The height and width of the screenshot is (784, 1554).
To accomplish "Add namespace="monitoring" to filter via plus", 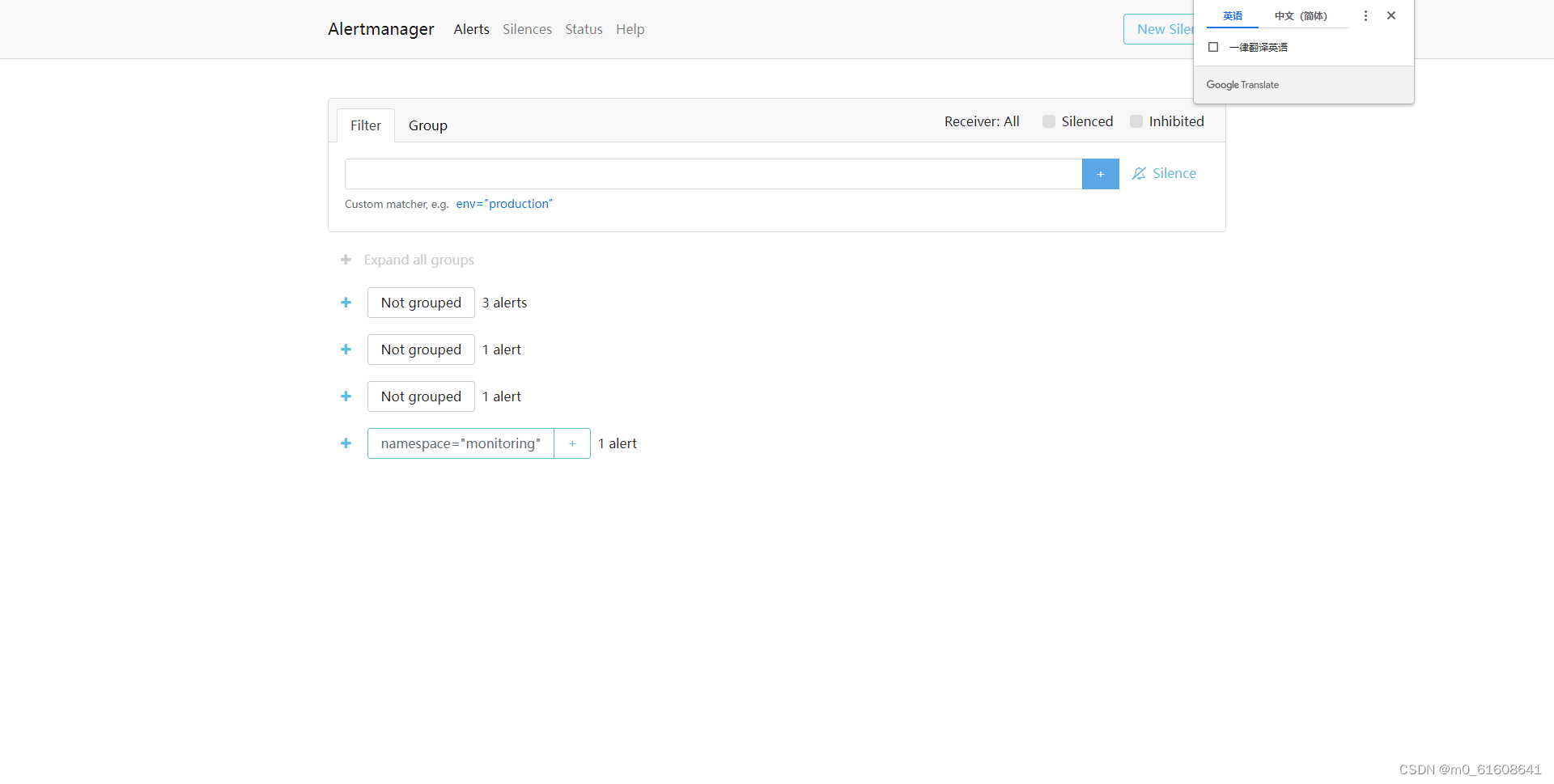I will point(572,443).
